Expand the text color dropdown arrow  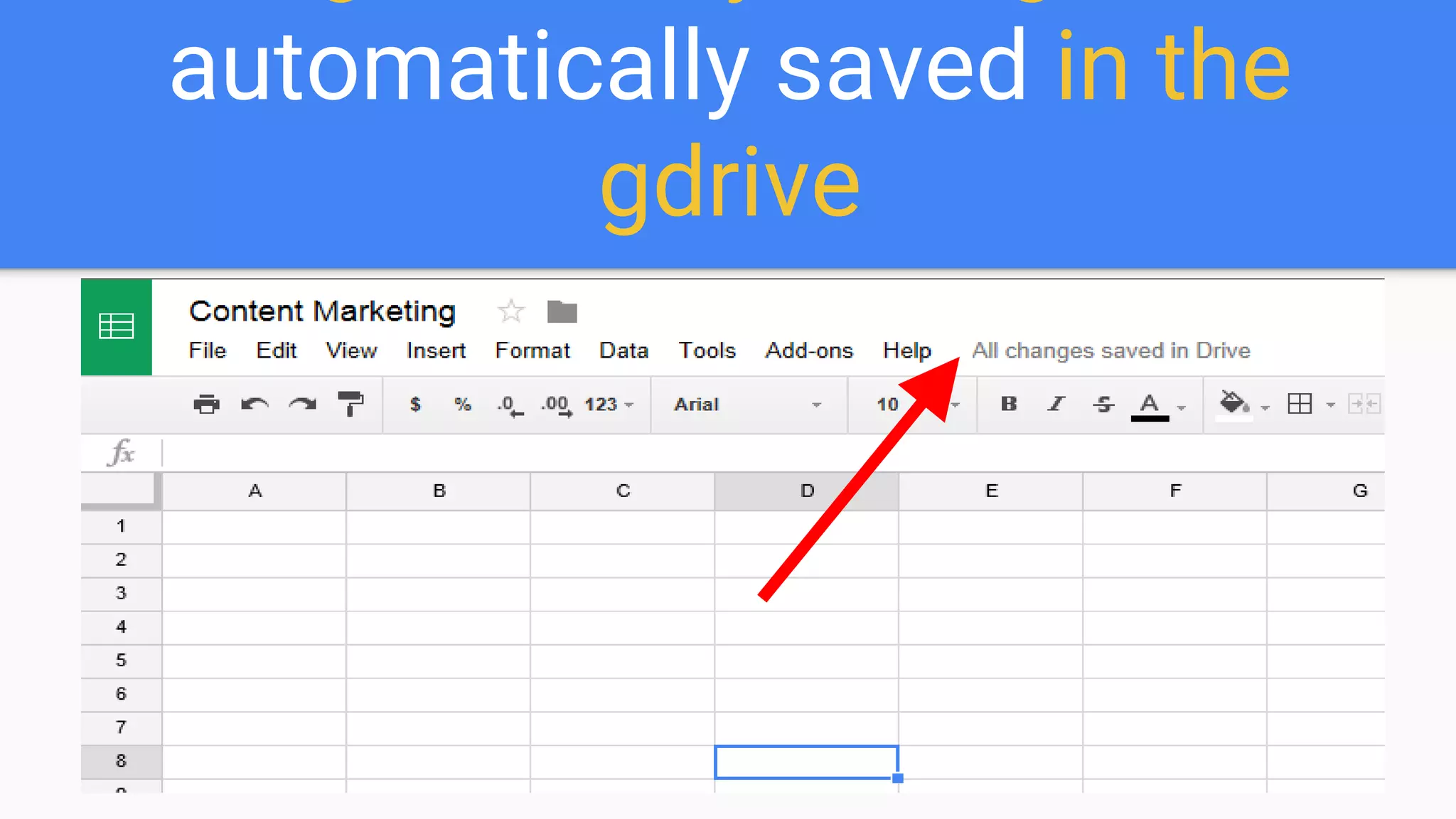click(x=1181, y=407)
